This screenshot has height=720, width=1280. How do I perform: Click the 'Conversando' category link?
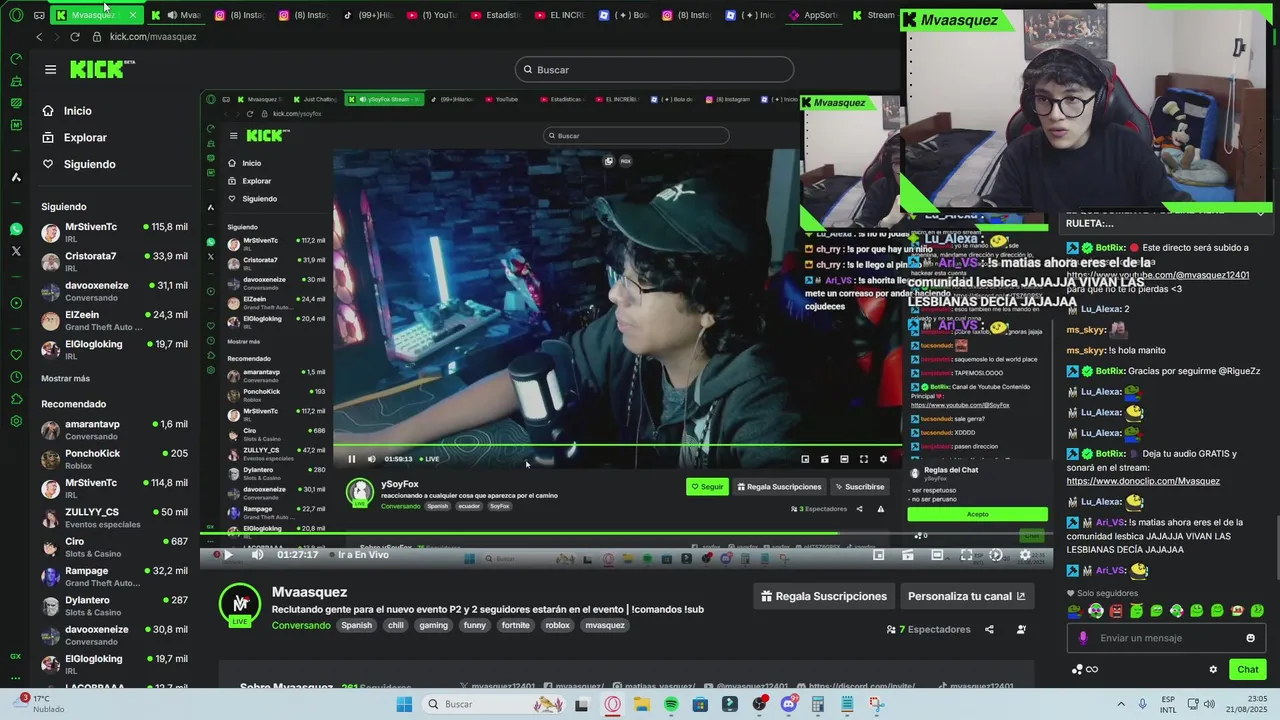301,625
